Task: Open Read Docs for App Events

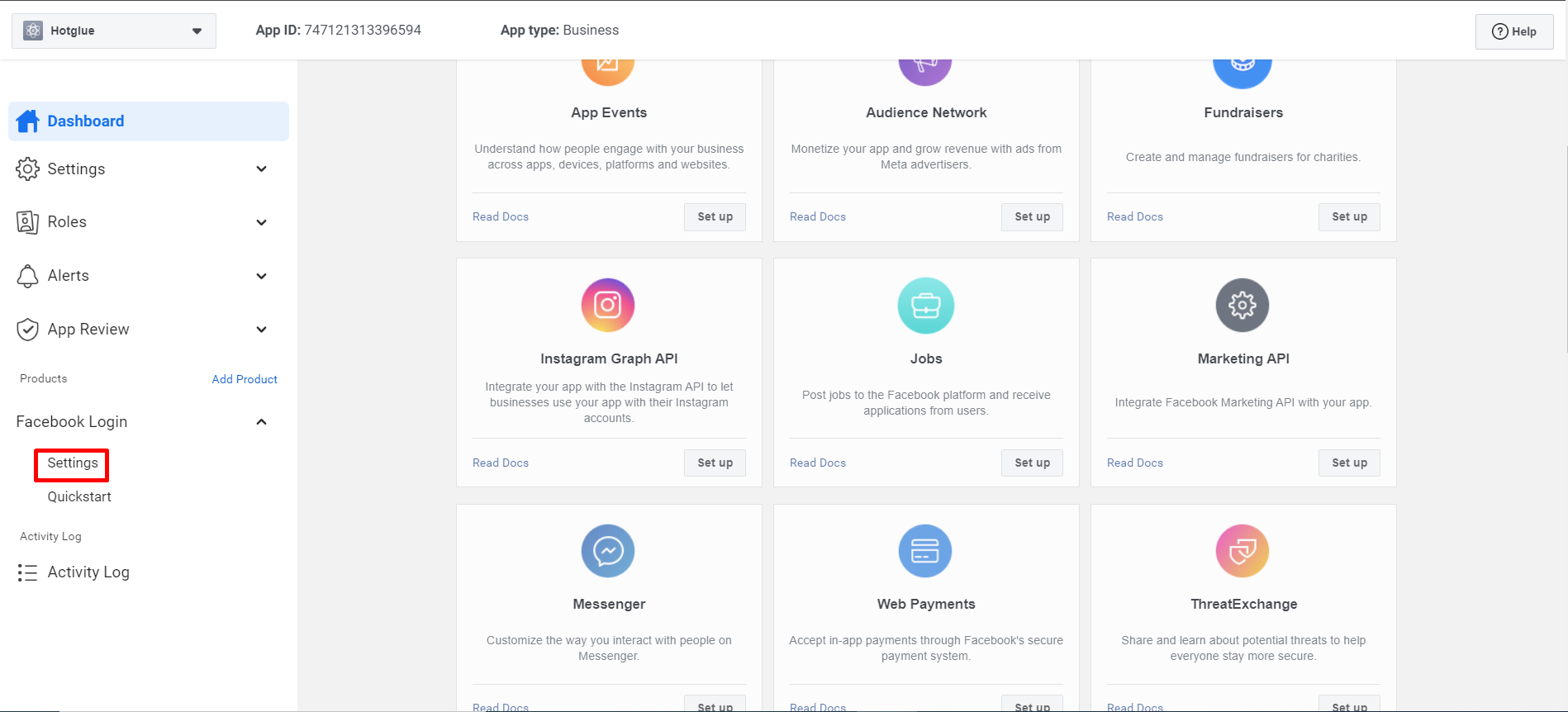Action: 501,216
